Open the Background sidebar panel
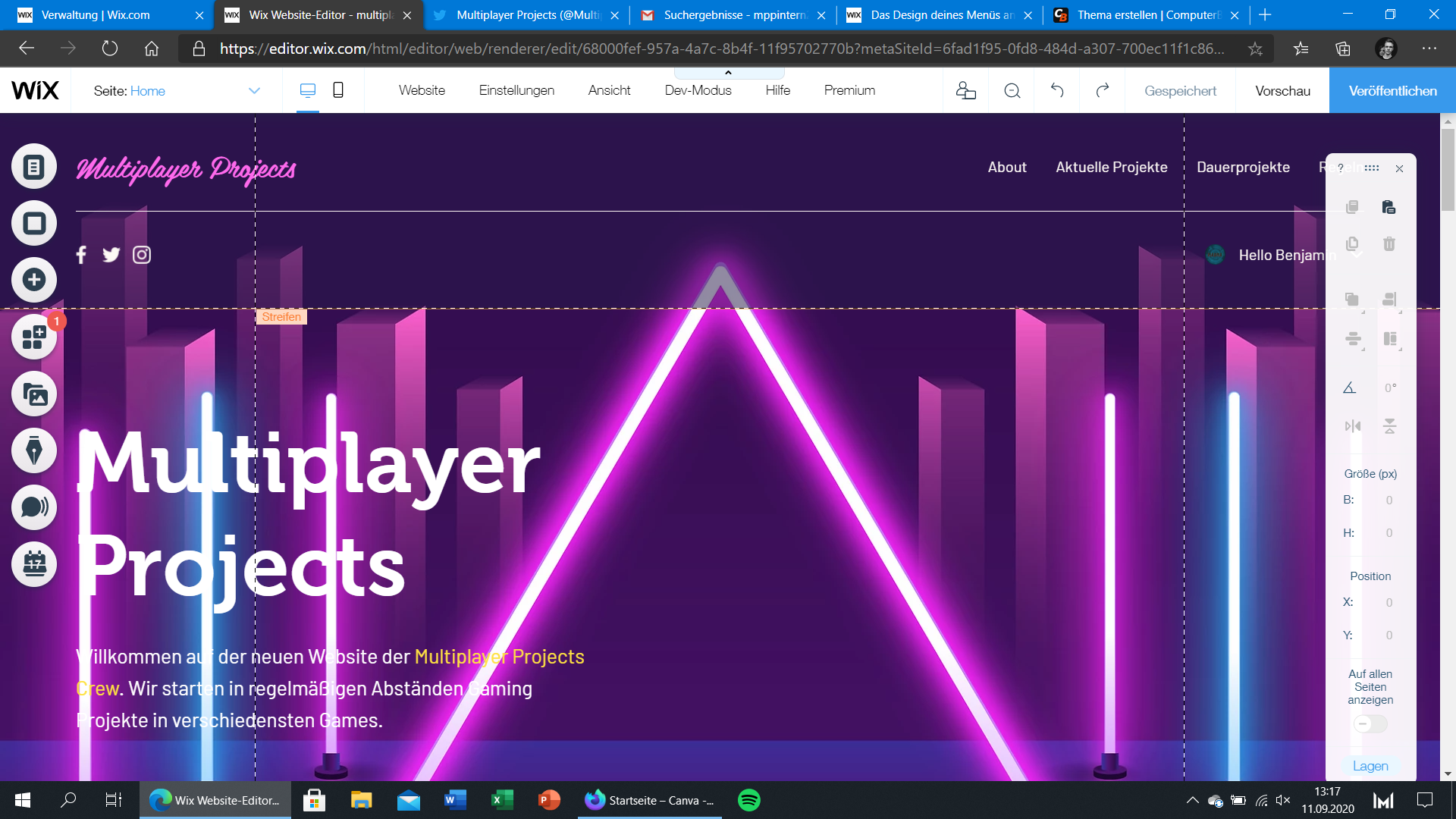Screen dimensions: 1456x819 pos(34,223)
